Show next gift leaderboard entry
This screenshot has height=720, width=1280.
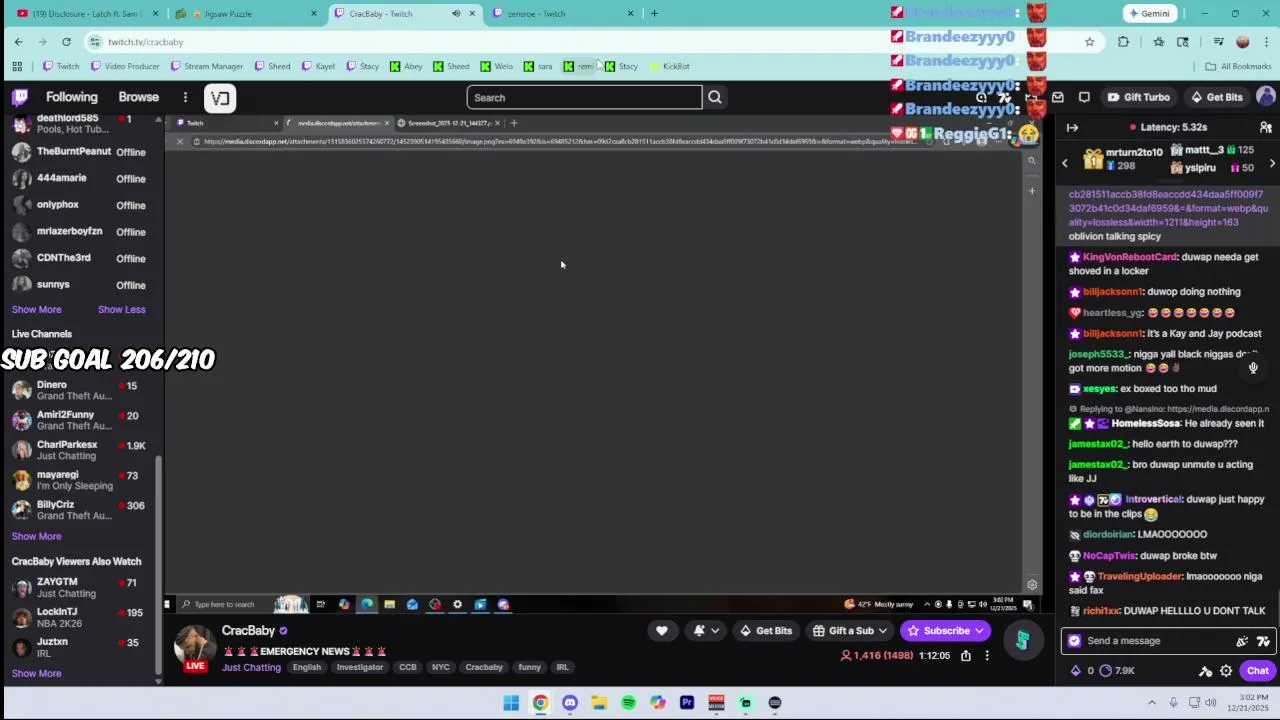tap(1272, 163)
